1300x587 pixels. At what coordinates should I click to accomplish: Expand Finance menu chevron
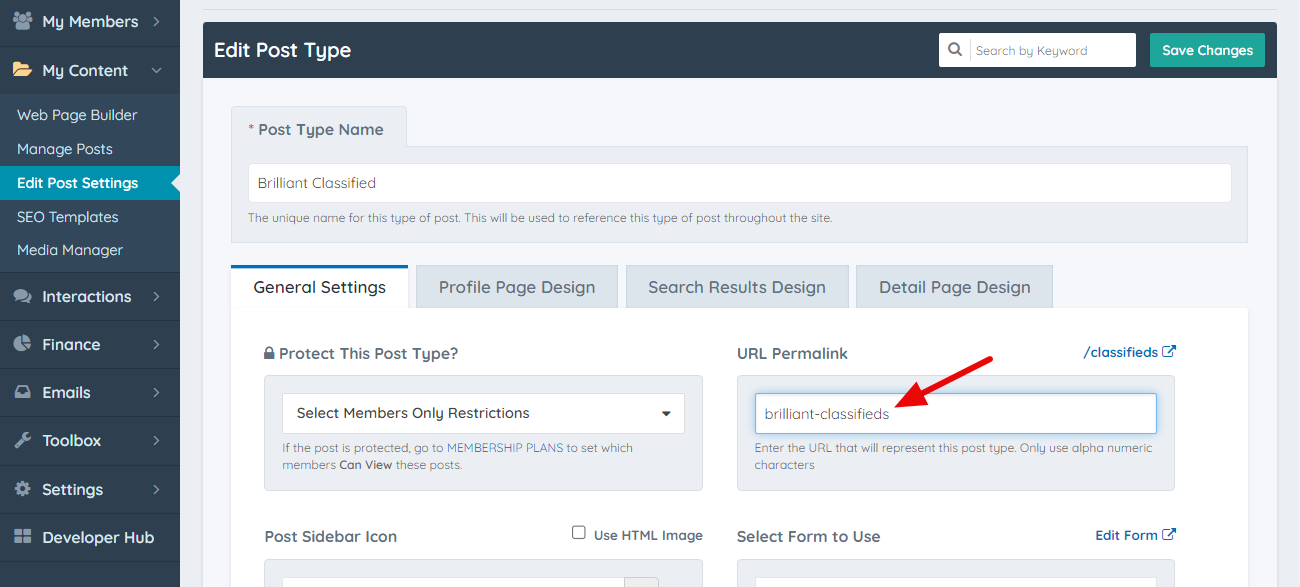157,344
